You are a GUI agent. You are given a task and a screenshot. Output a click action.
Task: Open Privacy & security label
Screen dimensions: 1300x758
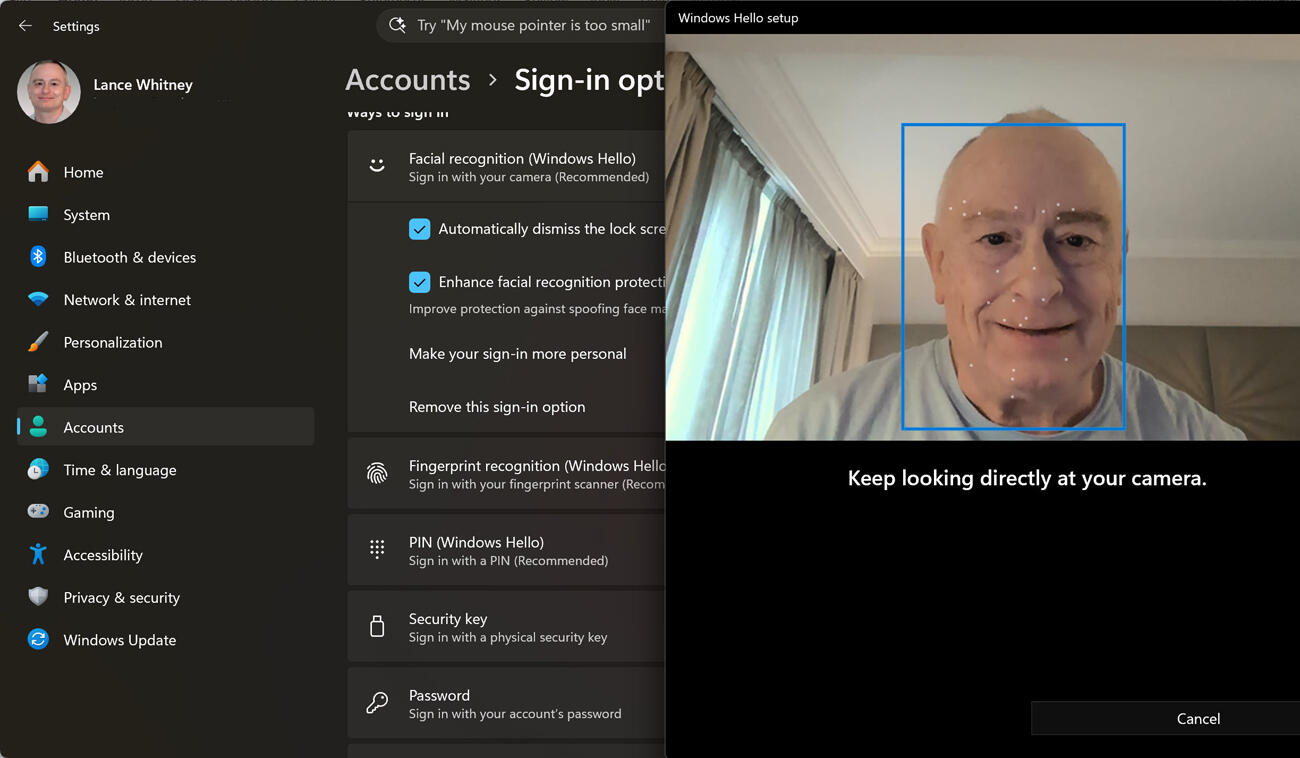(x=122, y=597)
